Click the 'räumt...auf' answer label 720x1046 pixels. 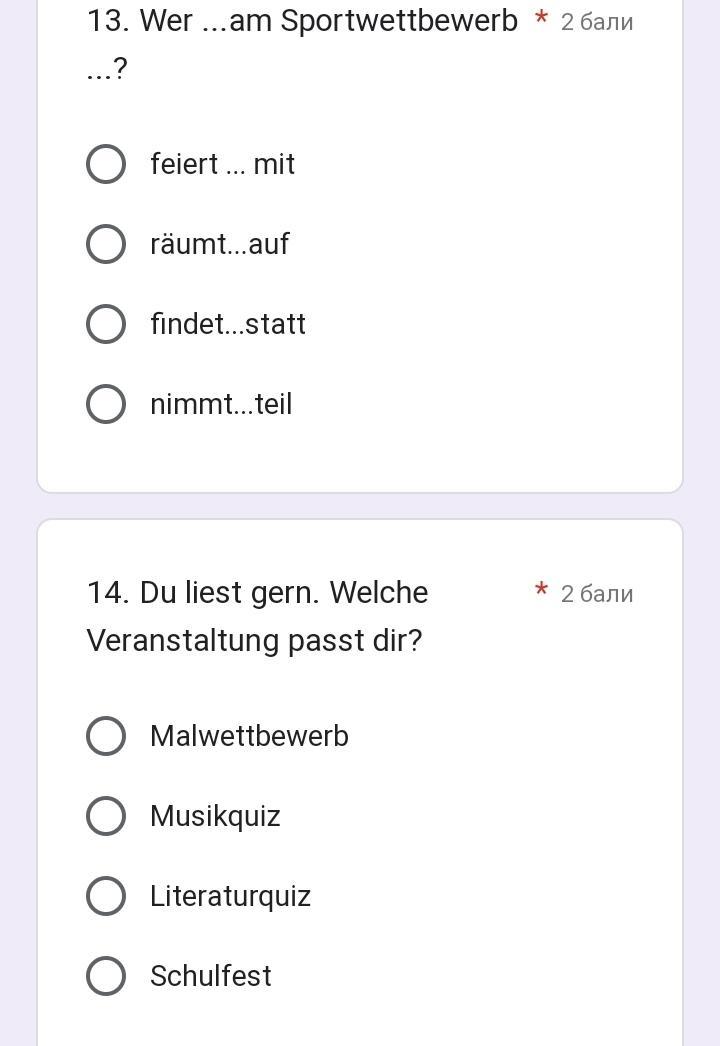(x=219, y=244)
